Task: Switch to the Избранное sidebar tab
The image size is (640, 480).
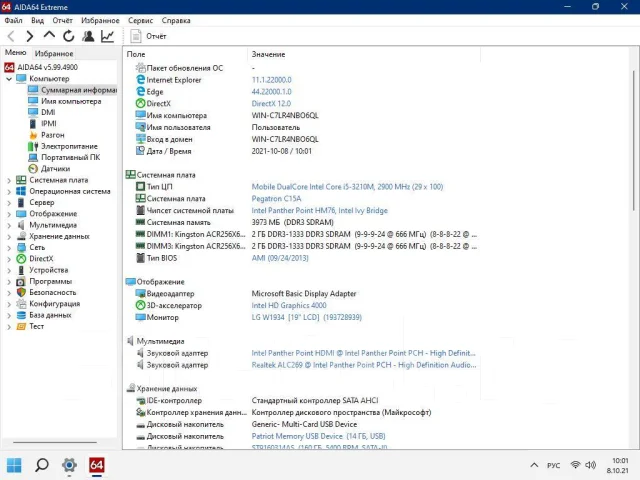Action: point(54,53)
